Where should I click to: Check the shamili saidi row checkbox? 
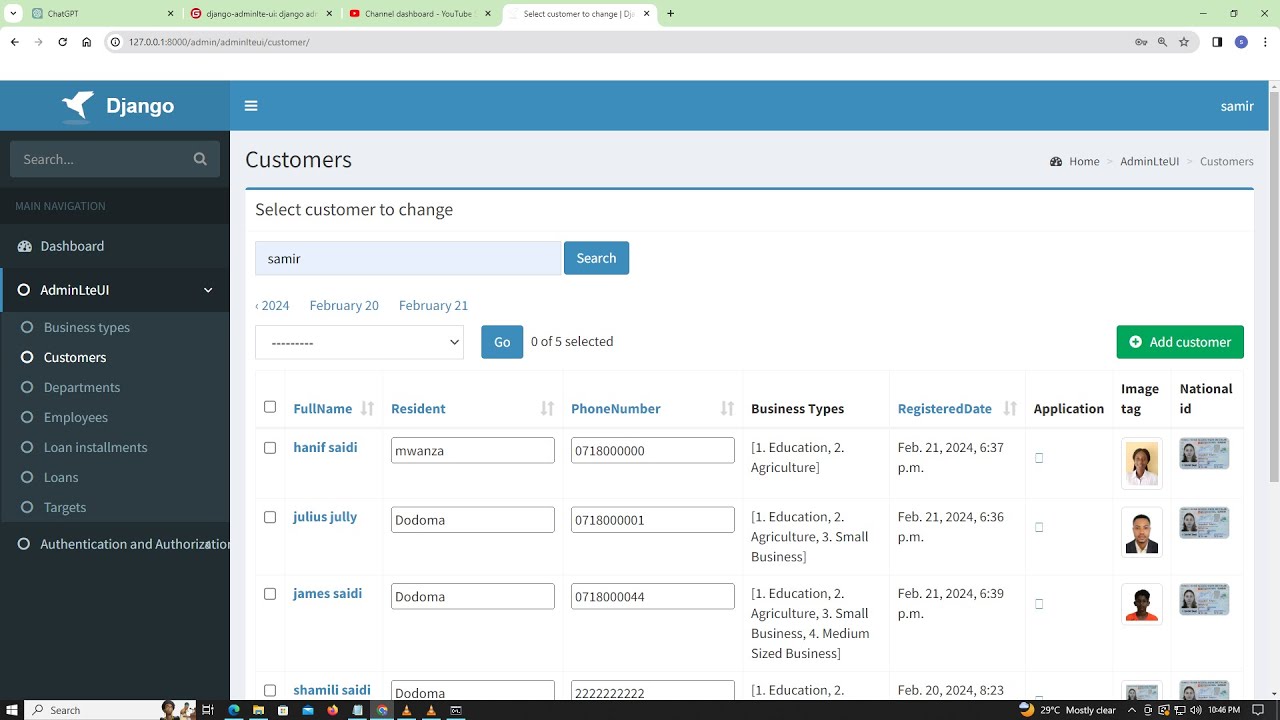tap(270, 690)
